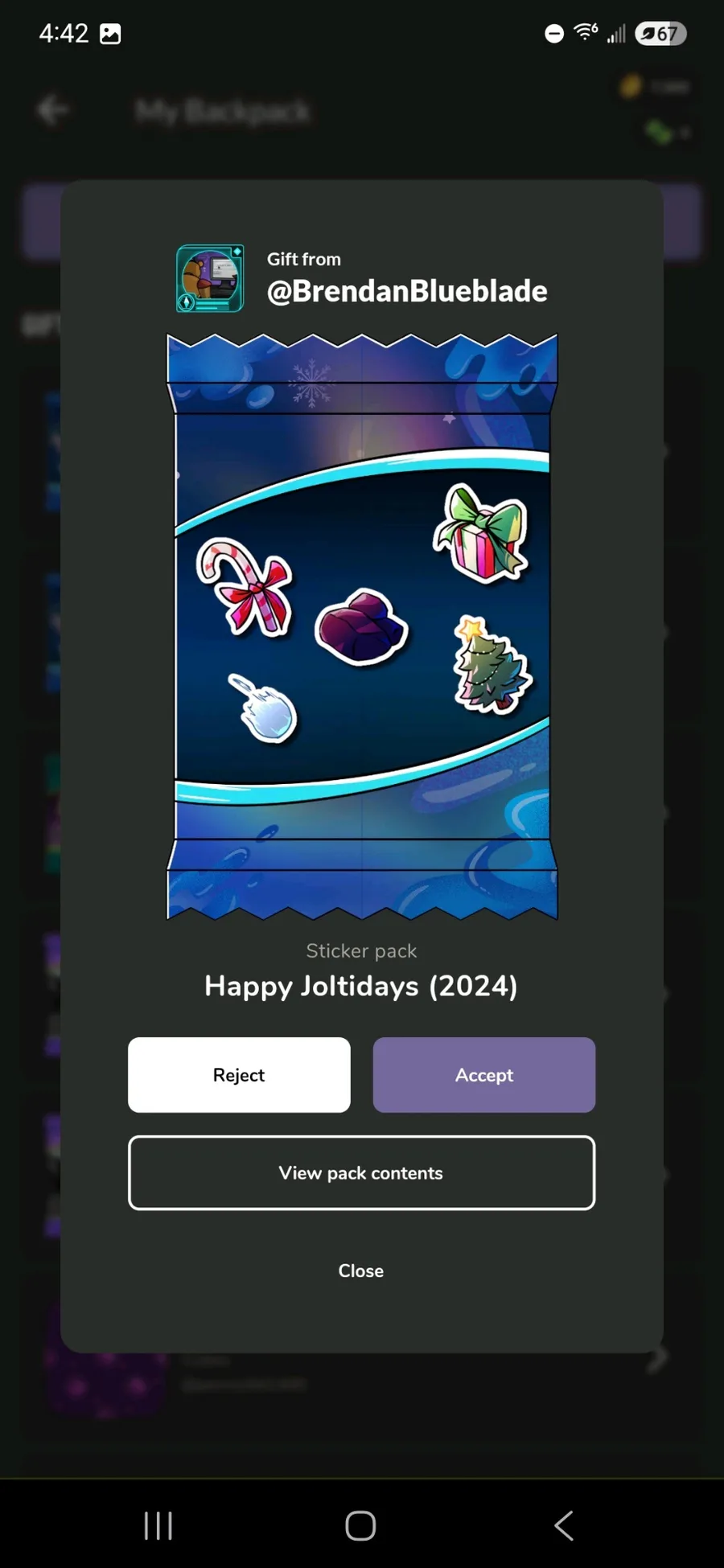Tap the snowflake on the pack wrapper
724x1568 pixels.
click(x=311, y=383)
